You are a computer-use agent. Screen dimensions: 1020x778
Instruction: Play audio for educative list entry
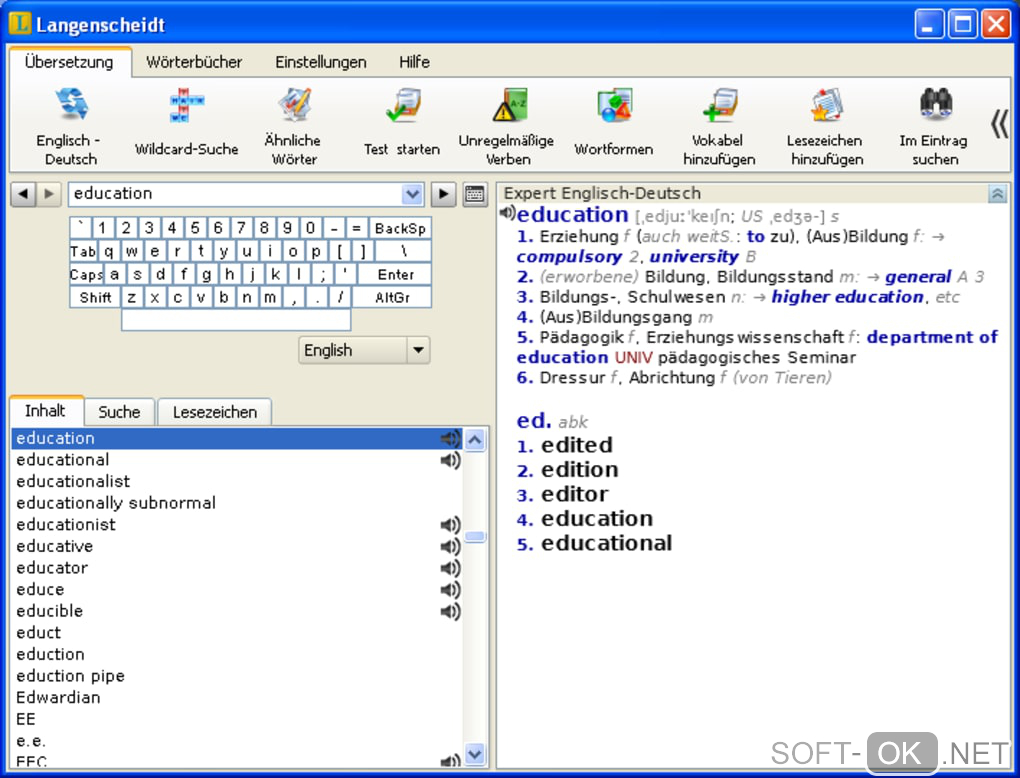451,546
